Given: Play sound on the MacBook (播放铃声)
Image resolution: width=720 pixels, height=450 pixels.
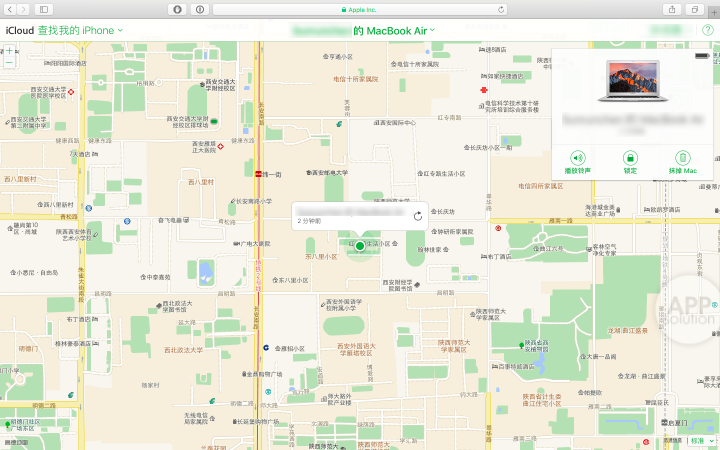Looking at the screenshot, I should [x=578, y=162].
